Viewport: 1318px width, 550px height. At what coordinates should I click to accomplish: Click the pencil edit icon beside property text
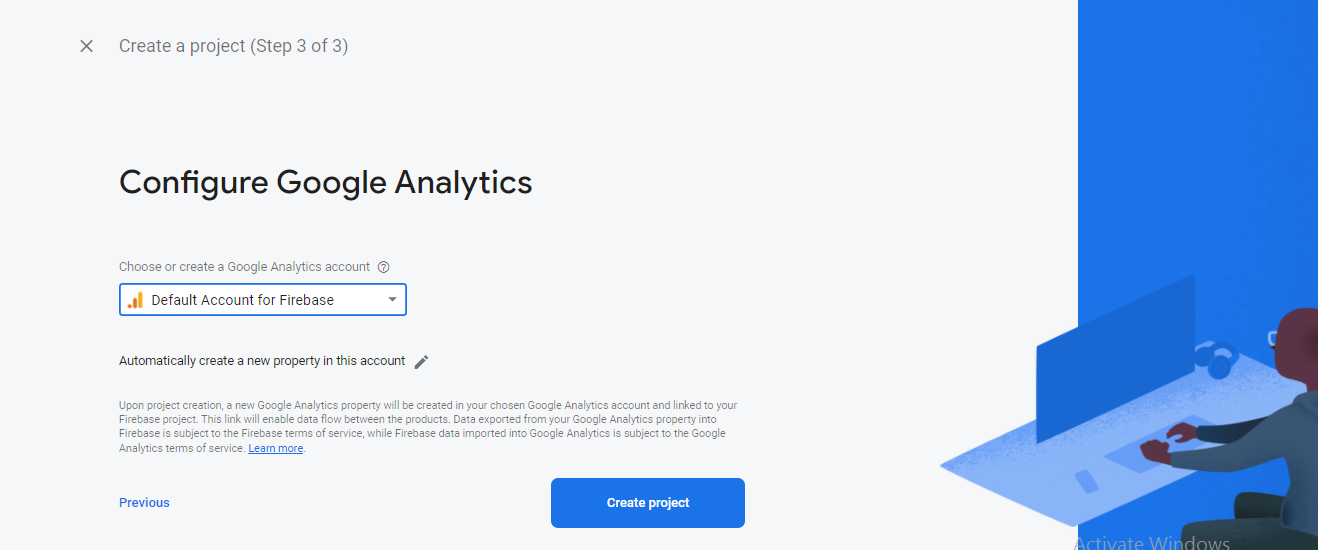pos(421,362)
